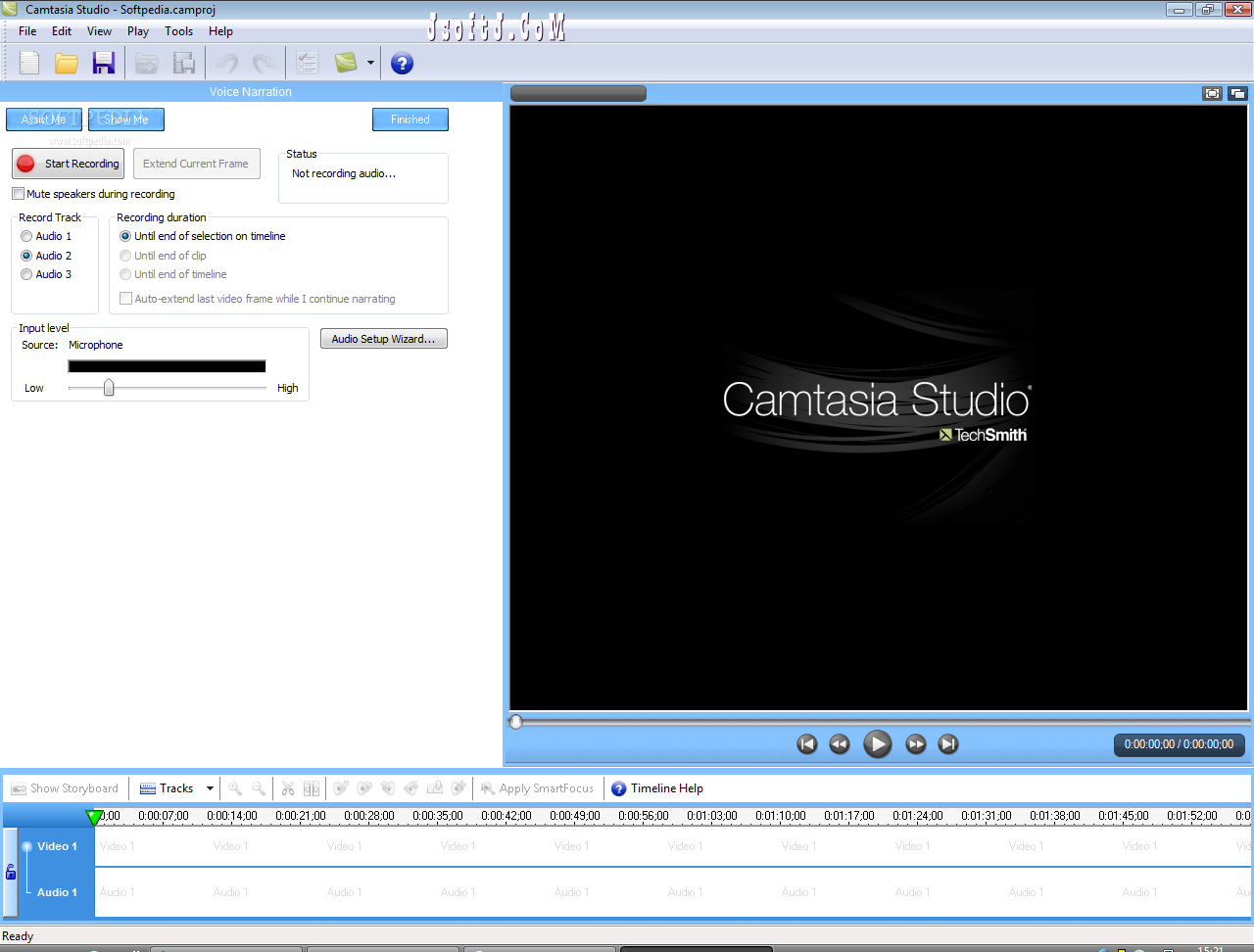Click the produce video filmstrip-disk icon
This screenshot has height=952, width=1254.
(184, 64)
